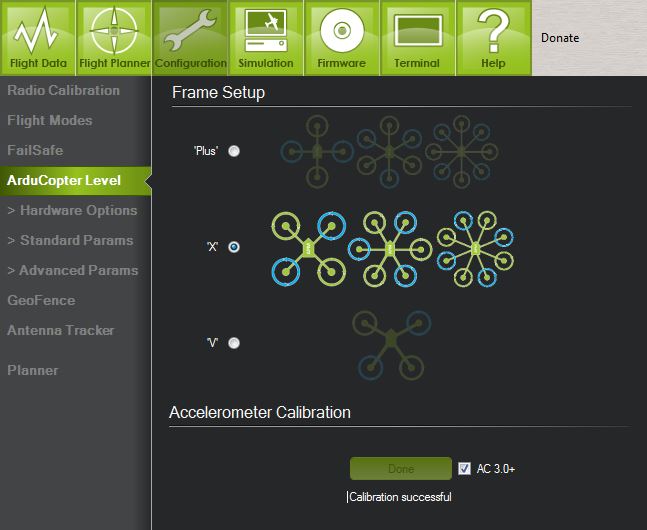Open the Terminal screen

tap(418, 38)
